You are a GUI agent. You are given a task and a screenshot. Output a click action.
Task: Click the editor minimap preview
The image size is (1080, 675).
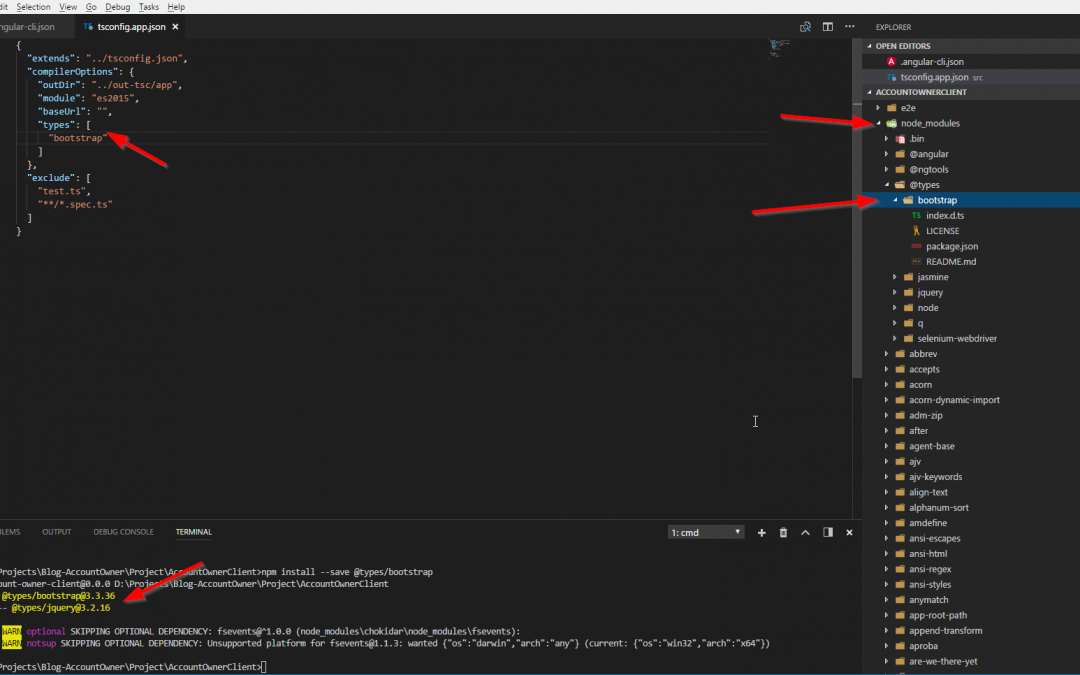(780, 48)
